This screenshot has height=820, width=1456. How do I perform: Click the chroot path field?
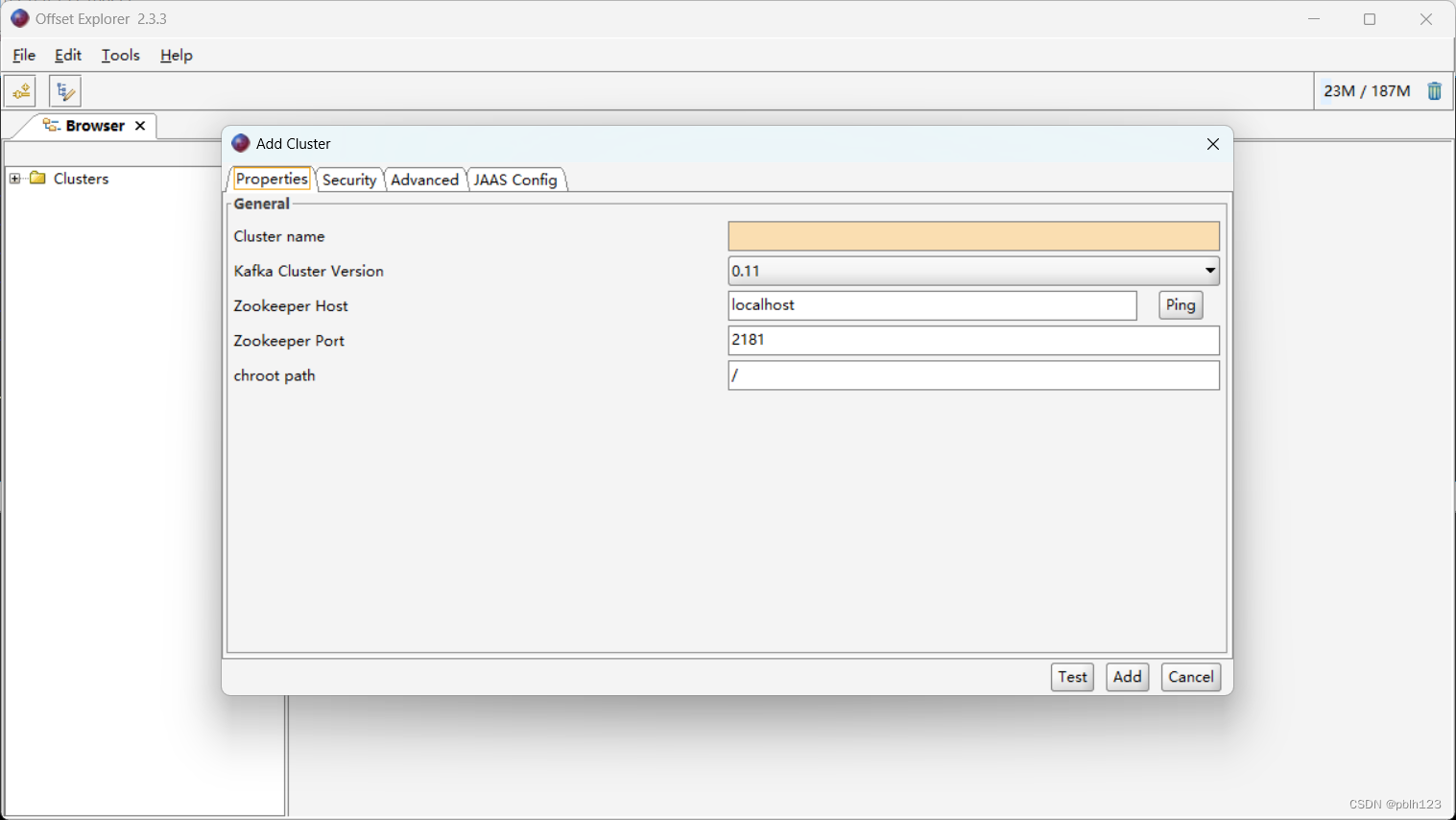pos(973,375)
